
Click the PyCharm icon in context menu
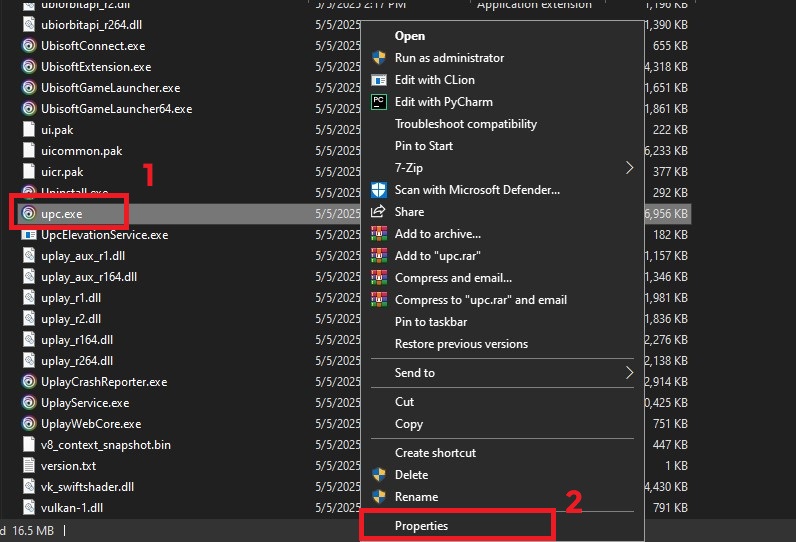[x=379, y=102]
